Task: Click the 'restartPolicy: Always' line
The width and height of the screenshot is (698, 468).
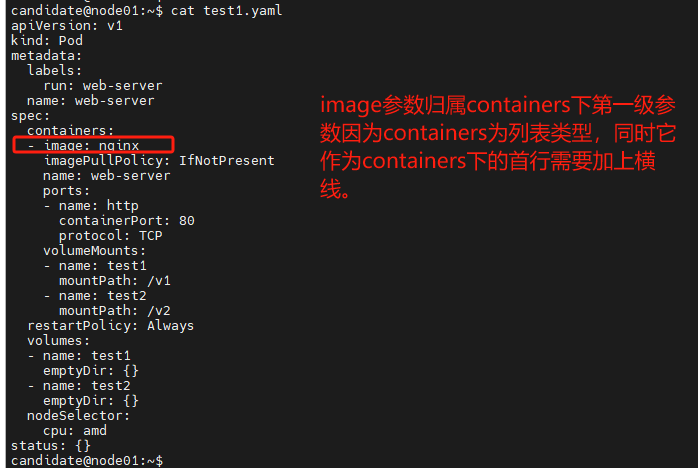Action: pos(110,325)
